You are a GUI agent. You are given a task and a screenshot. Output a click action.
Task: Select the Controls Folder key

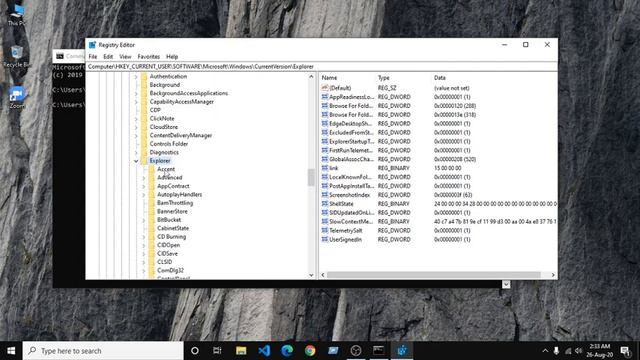(x=169, y=144)
